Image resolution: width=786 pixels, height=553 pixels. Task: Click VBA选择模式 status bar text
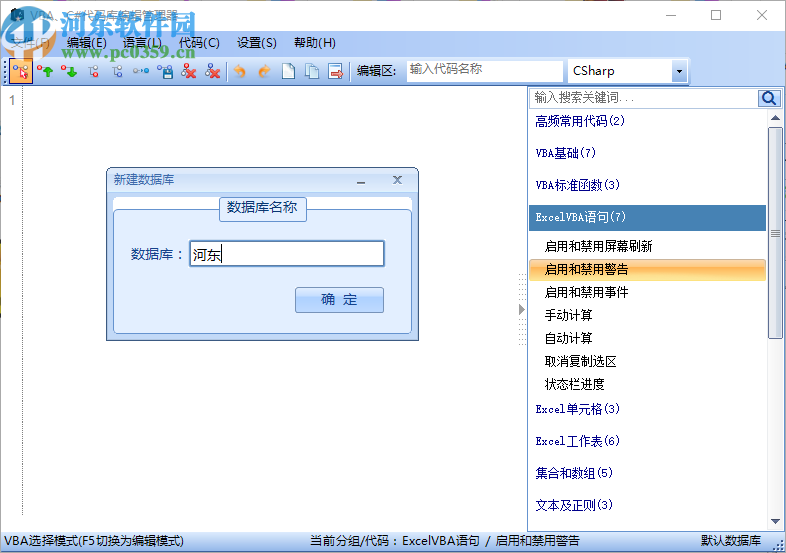(x=94, y=541)
